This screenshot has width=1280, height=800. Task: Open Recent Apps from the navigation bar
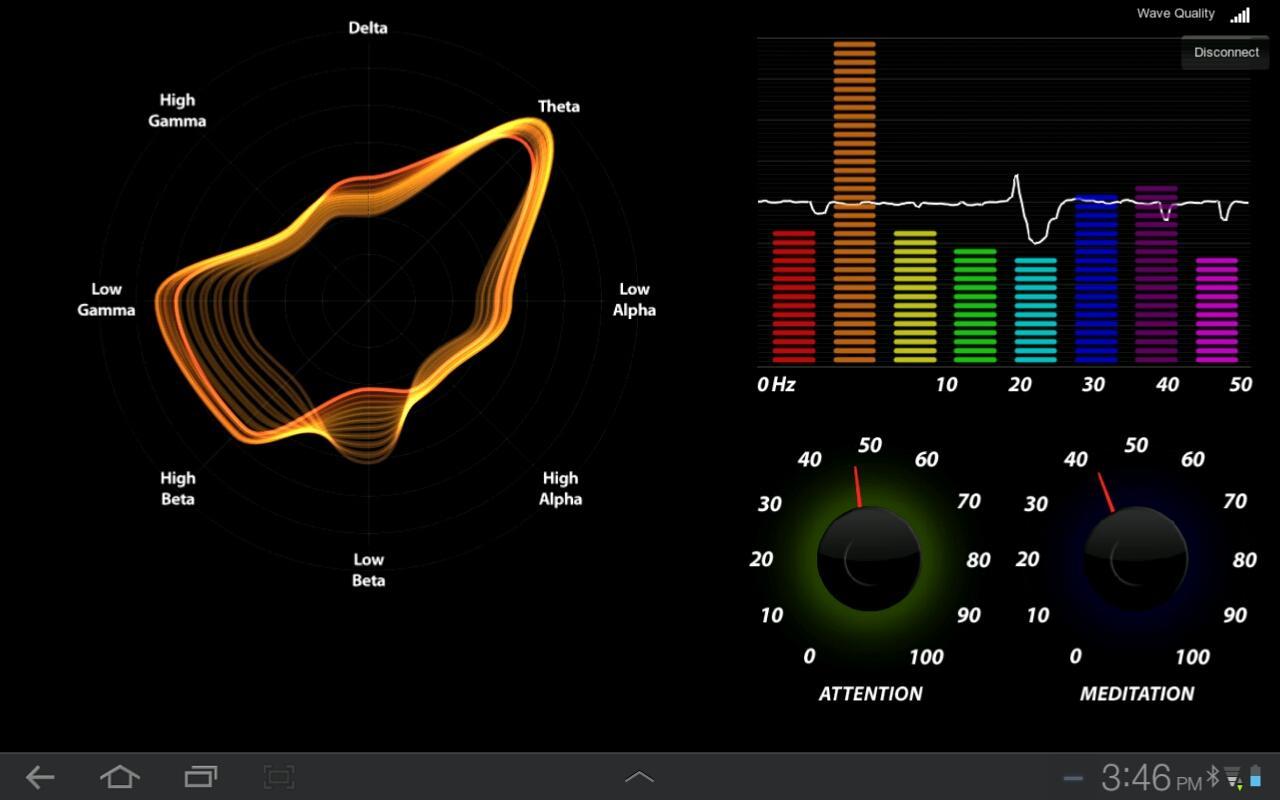(198, 776)
